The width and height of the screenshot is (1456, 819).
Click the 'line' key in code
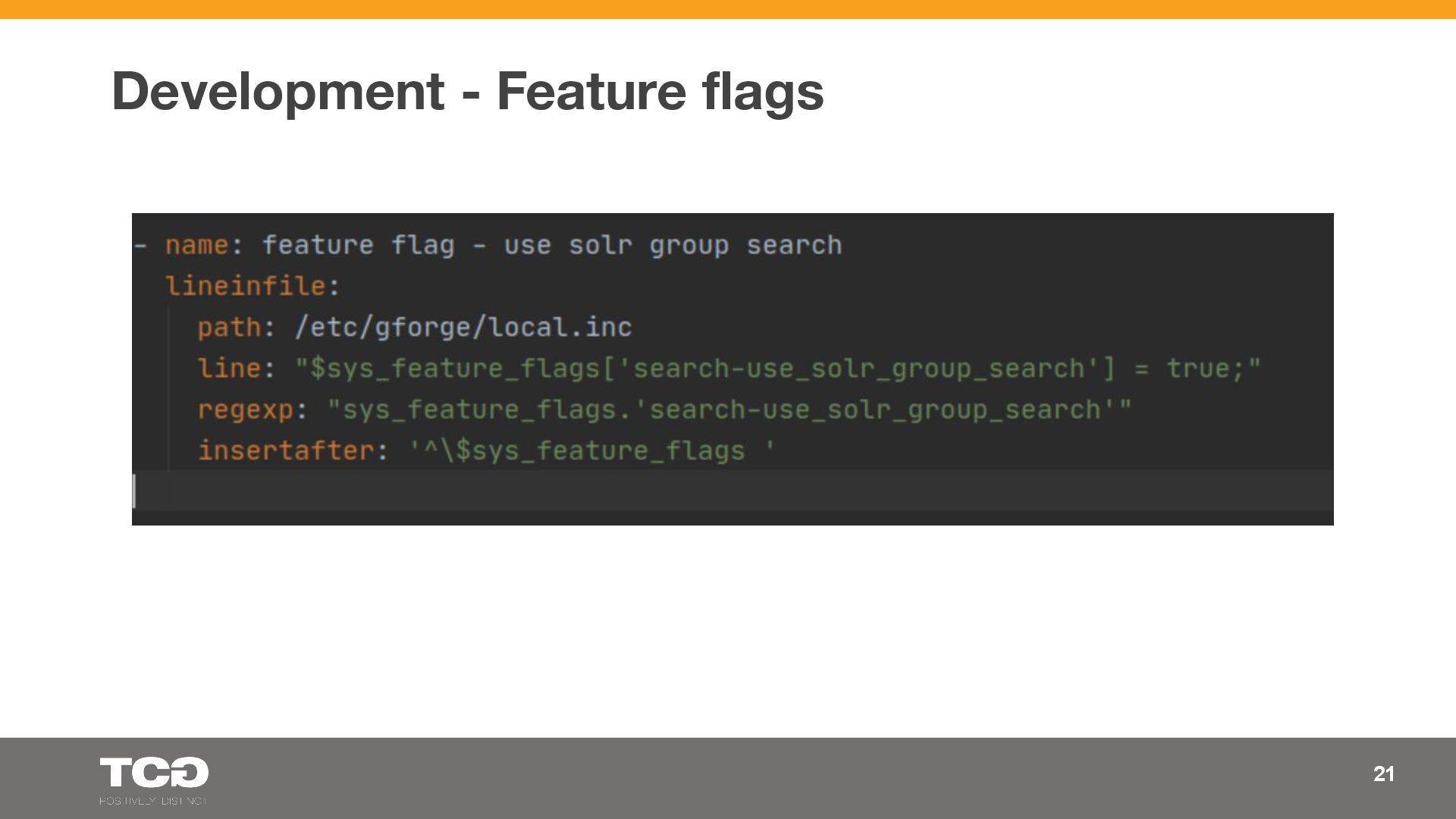pos(229,369)
